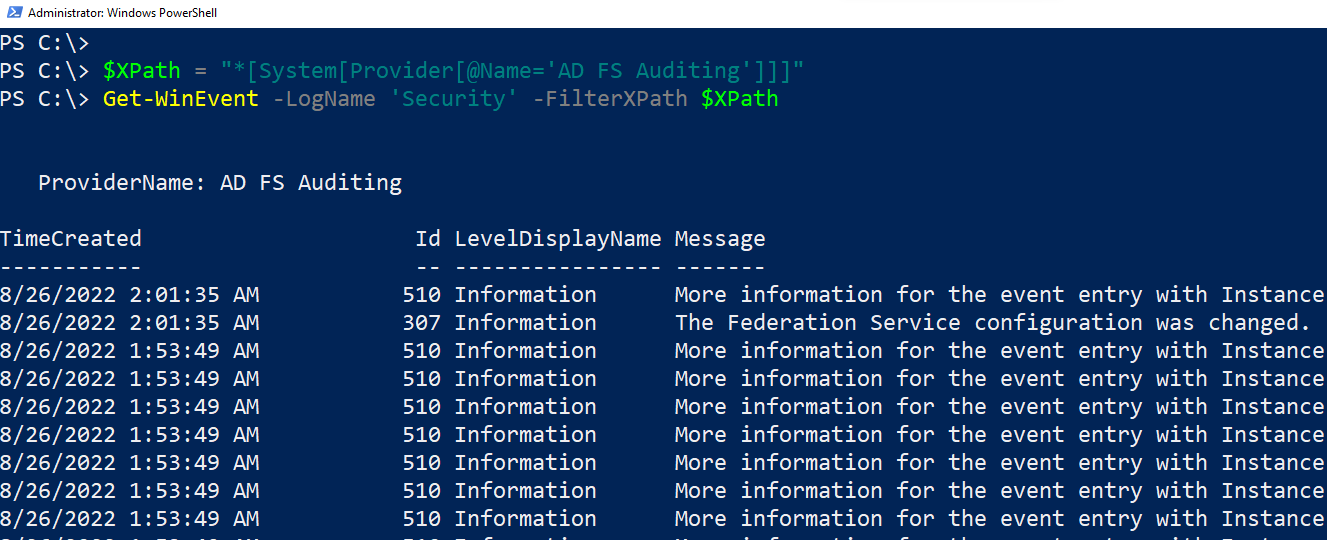Click the 'Security' log name string
The width and height of the screenshot is (1327, 540).
click(x=459, y=99)
